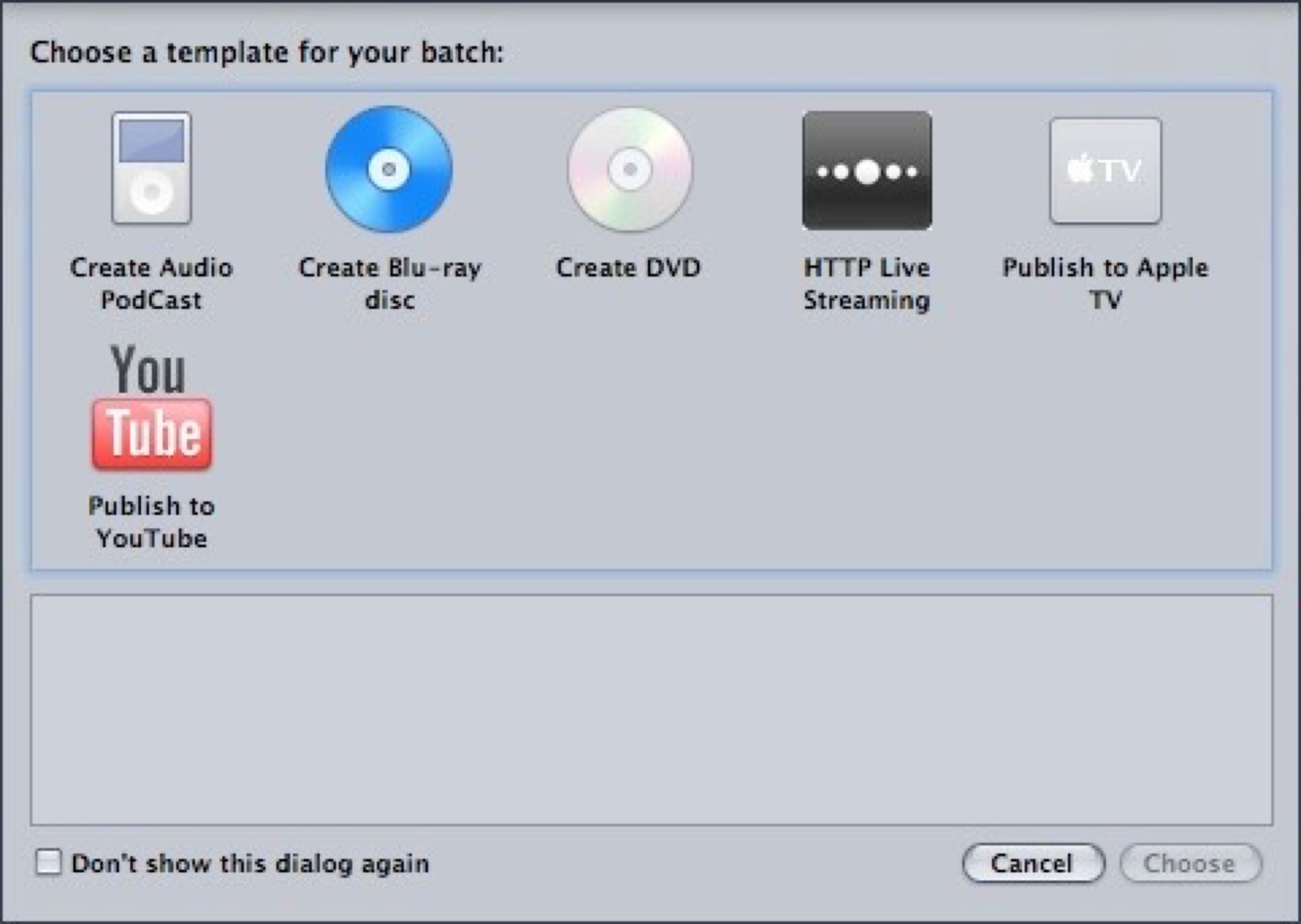Click the 'HTTP Live Streaming' label text
Screen dimensions: 1301x924
[867, 283]
